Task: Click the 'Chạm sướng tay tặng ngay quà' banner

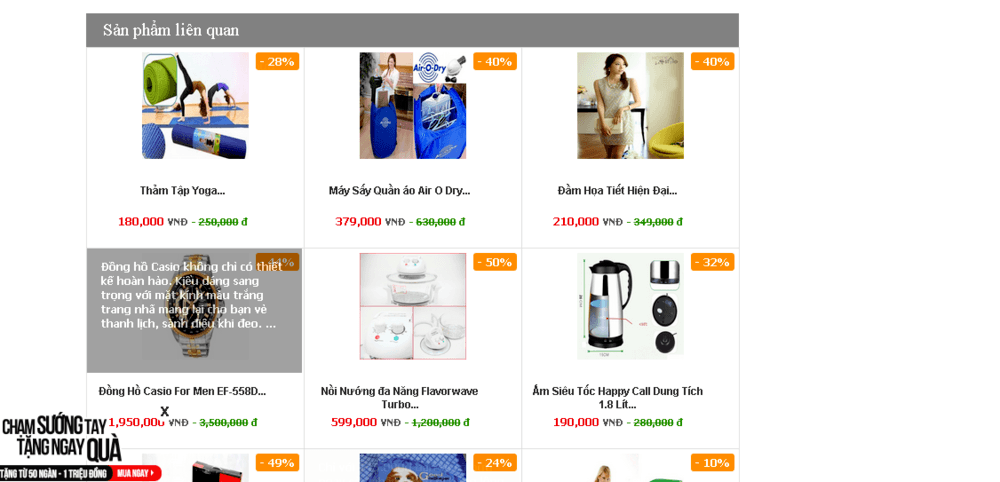Action: coord(61,439)
